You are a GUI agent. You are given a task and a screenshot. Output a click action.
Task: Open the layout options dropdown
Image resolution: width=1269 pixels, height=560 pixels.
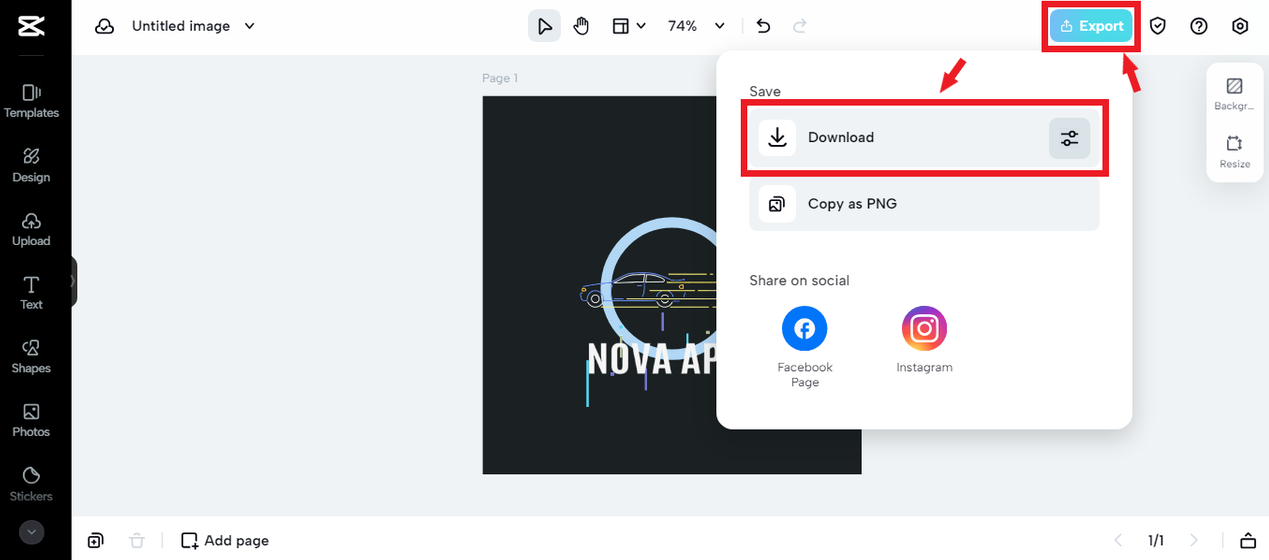click(x=628, y=26)
